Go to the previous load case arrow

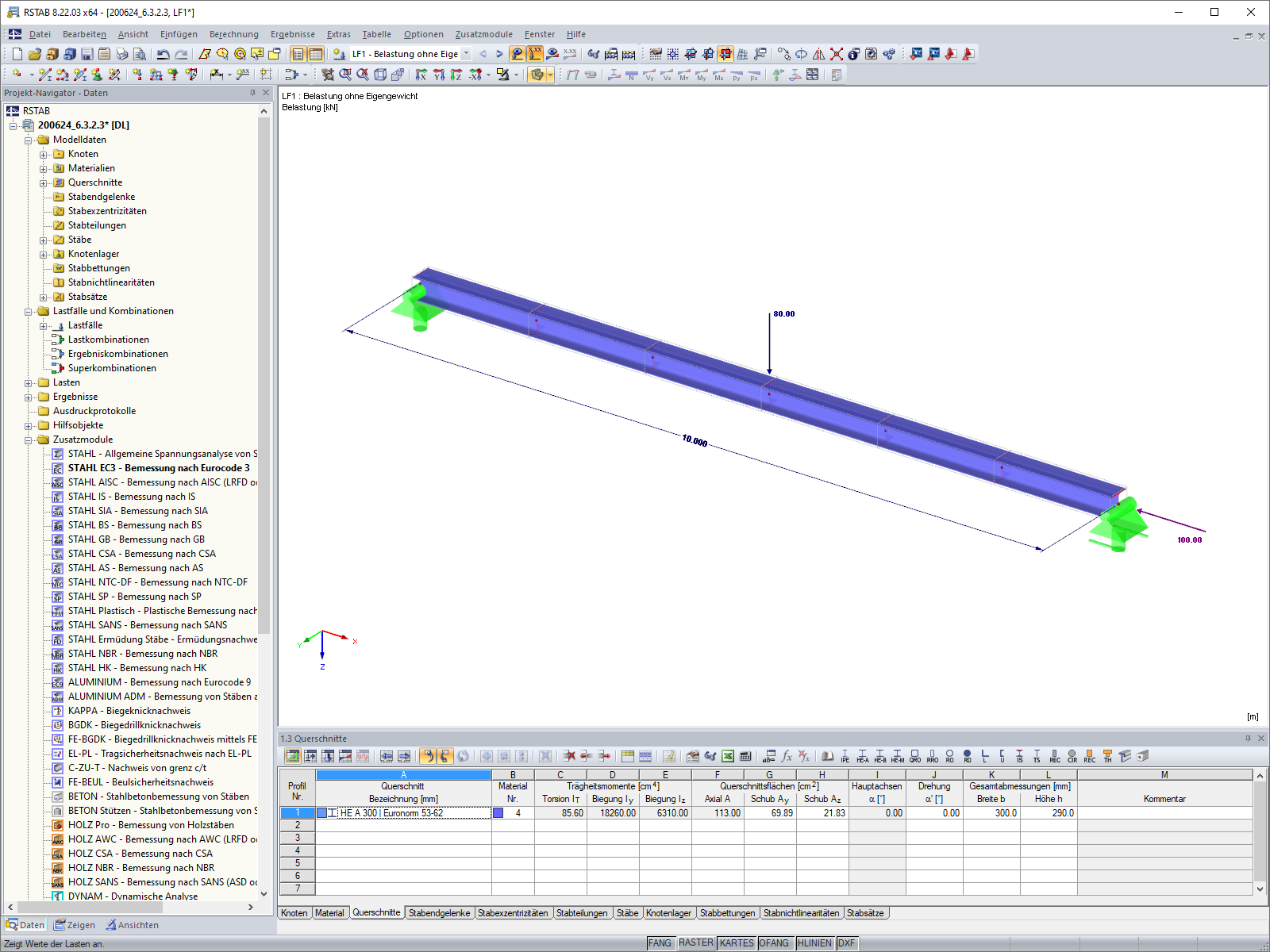(x=483, y=54)
